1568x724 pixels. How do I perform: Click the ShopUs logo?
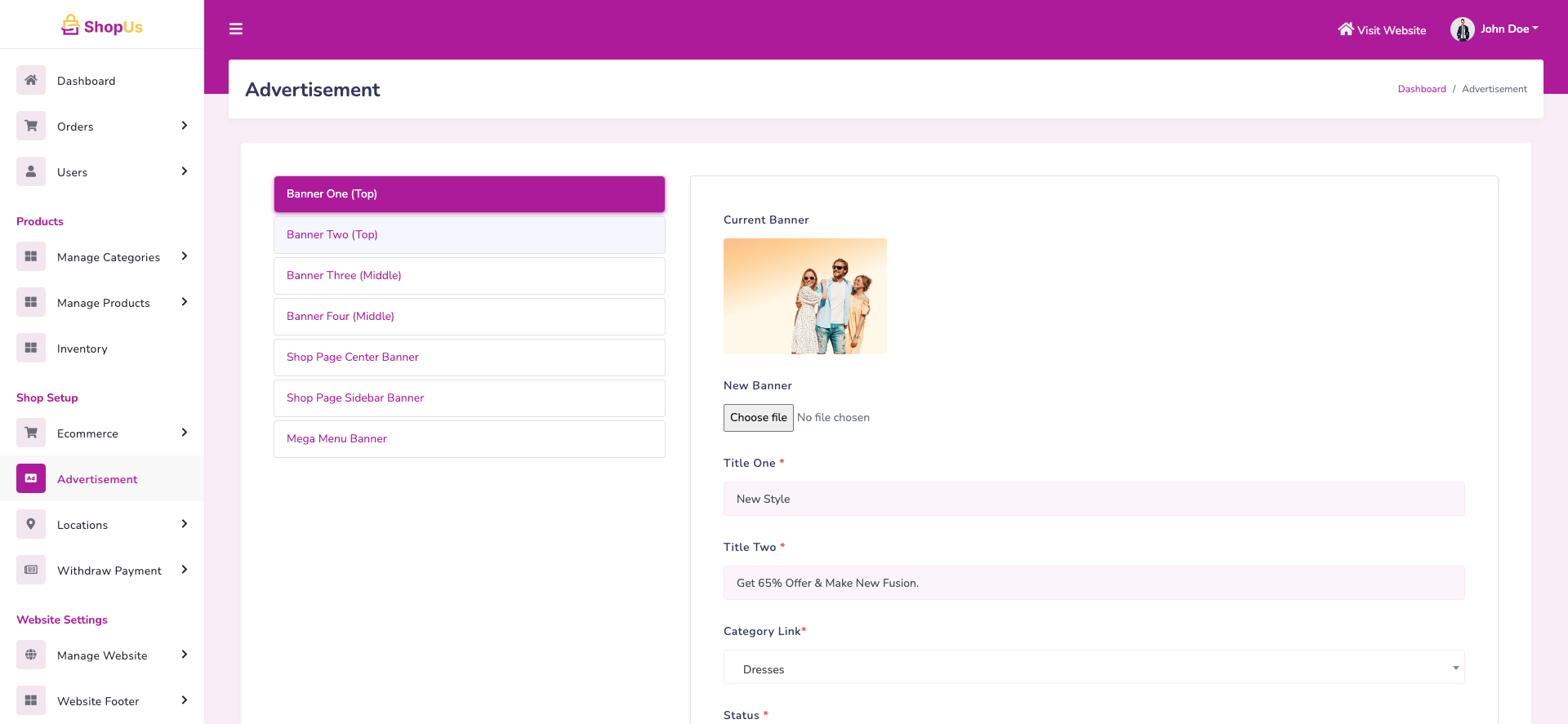click(x=102, y=26)
